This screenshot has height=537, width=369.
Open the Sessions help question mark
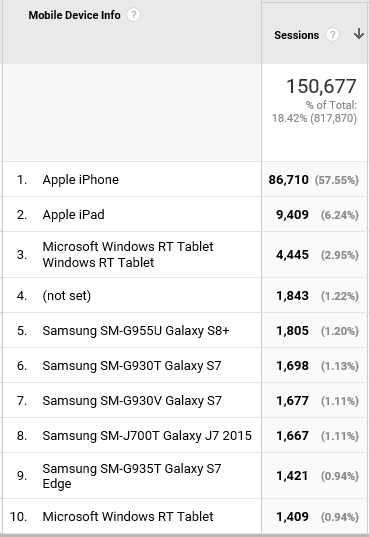332,35
